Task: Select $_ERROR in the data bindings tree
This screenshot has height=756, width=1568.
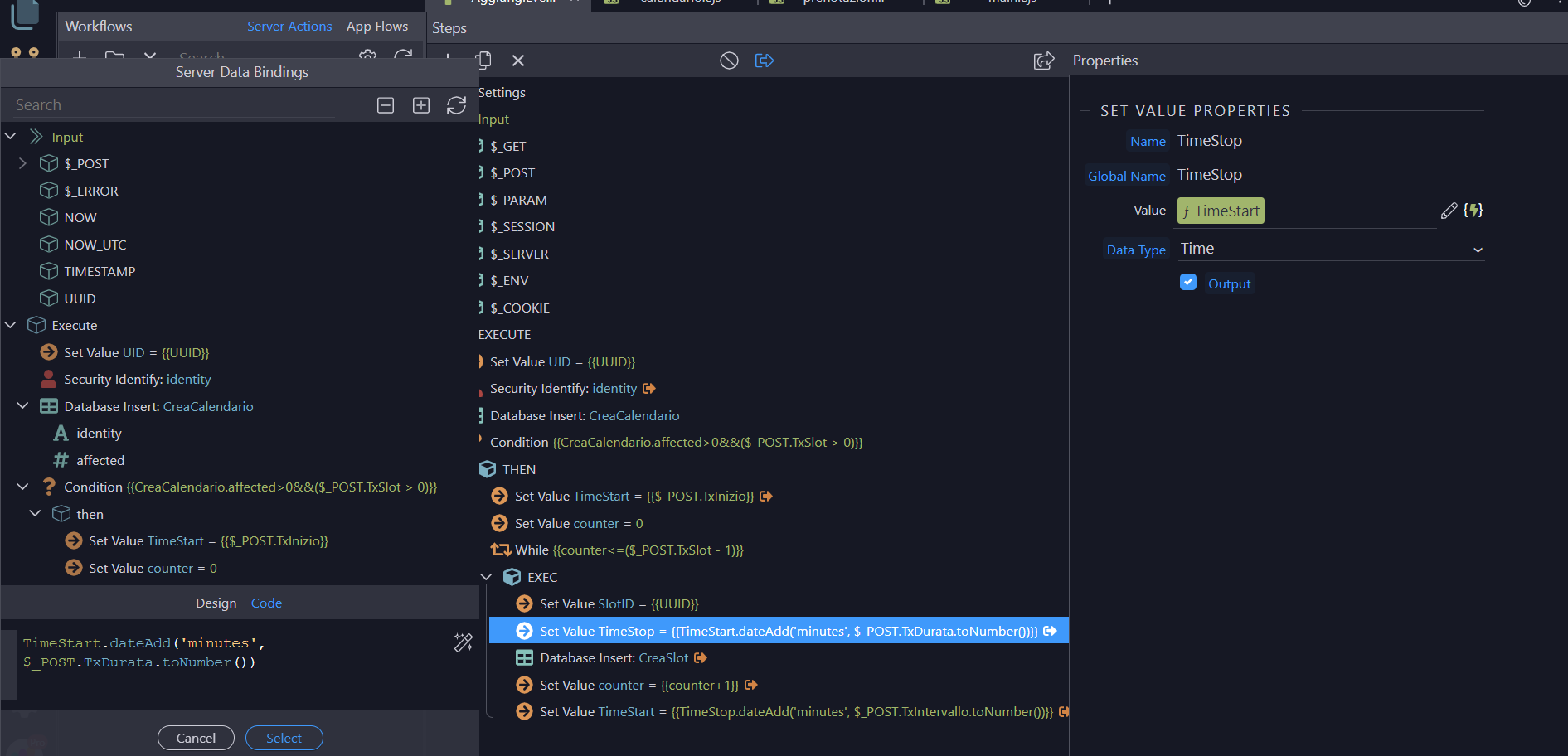Action: 91,191
